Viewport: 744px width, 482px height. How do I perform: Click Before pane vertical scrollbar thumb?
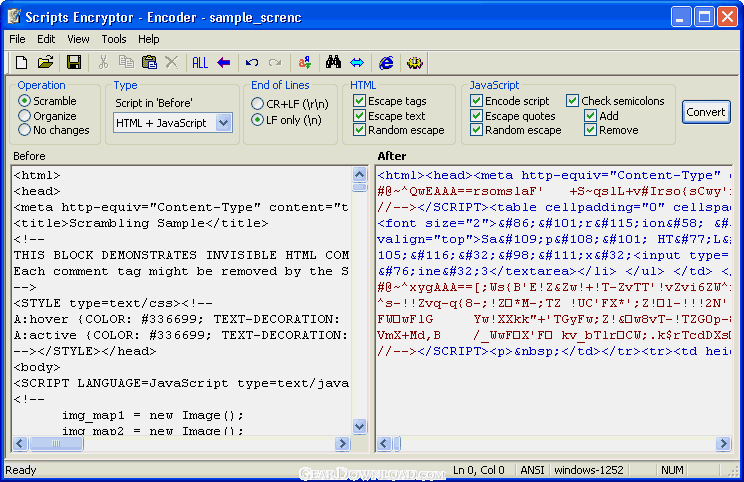[x=360, y=187]
